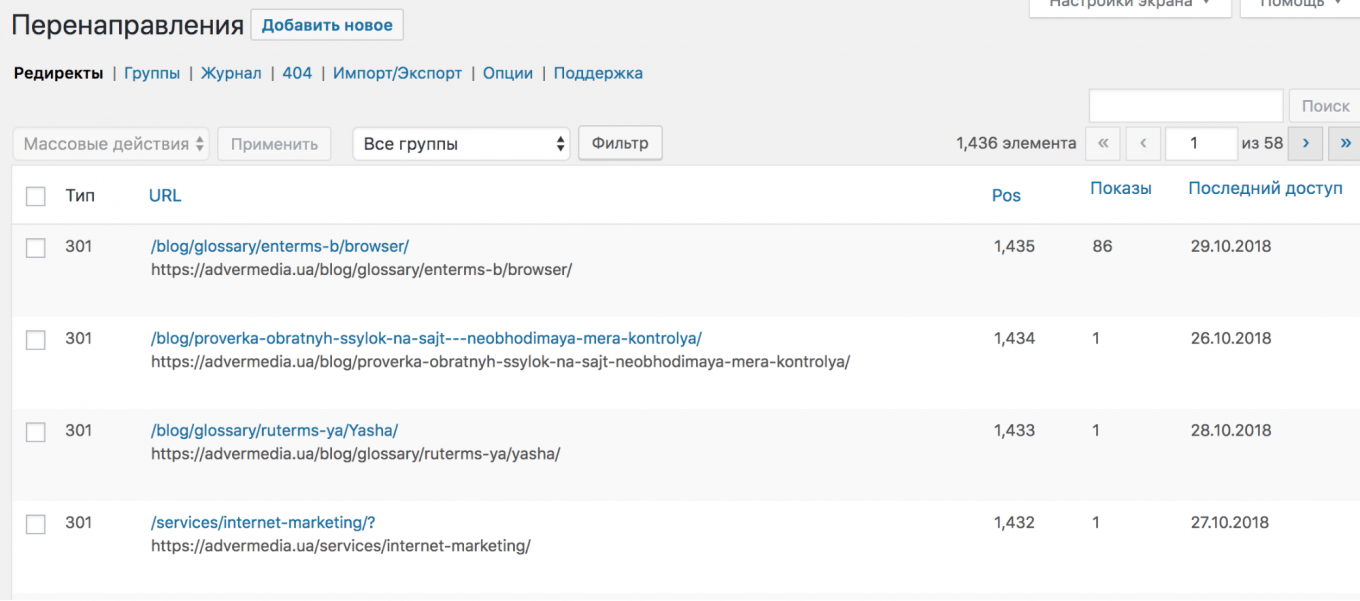Open the 404 tab
Screen dimensions: 1360x601
tap(297, 73)
